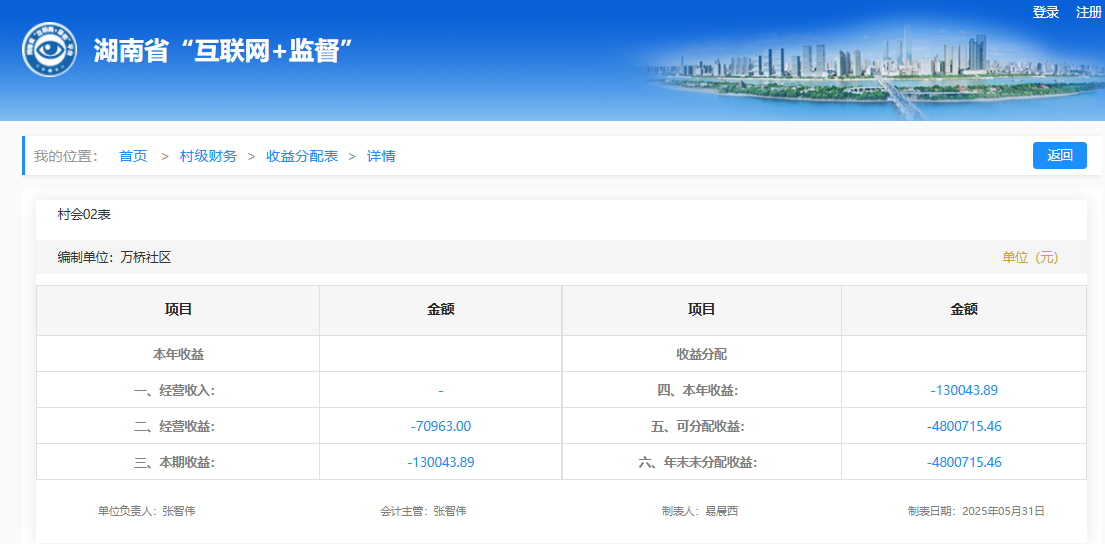Image resolution: width=1105 pixels, height=544 pixels.
Task: Select 编制单位：万桥社区 text
Action: [x=114, y=257]
